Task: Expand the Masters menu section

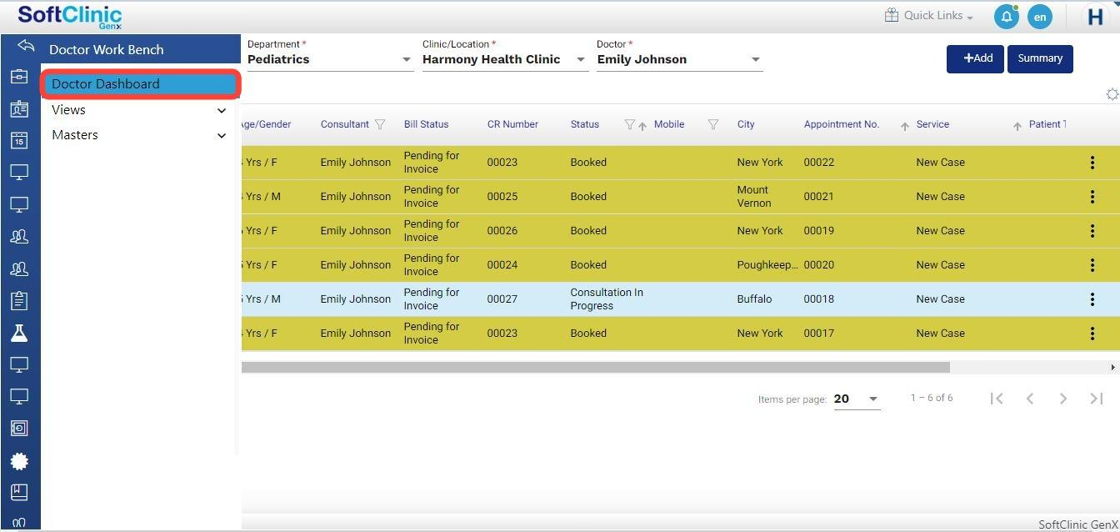Action: coord(139,135)
